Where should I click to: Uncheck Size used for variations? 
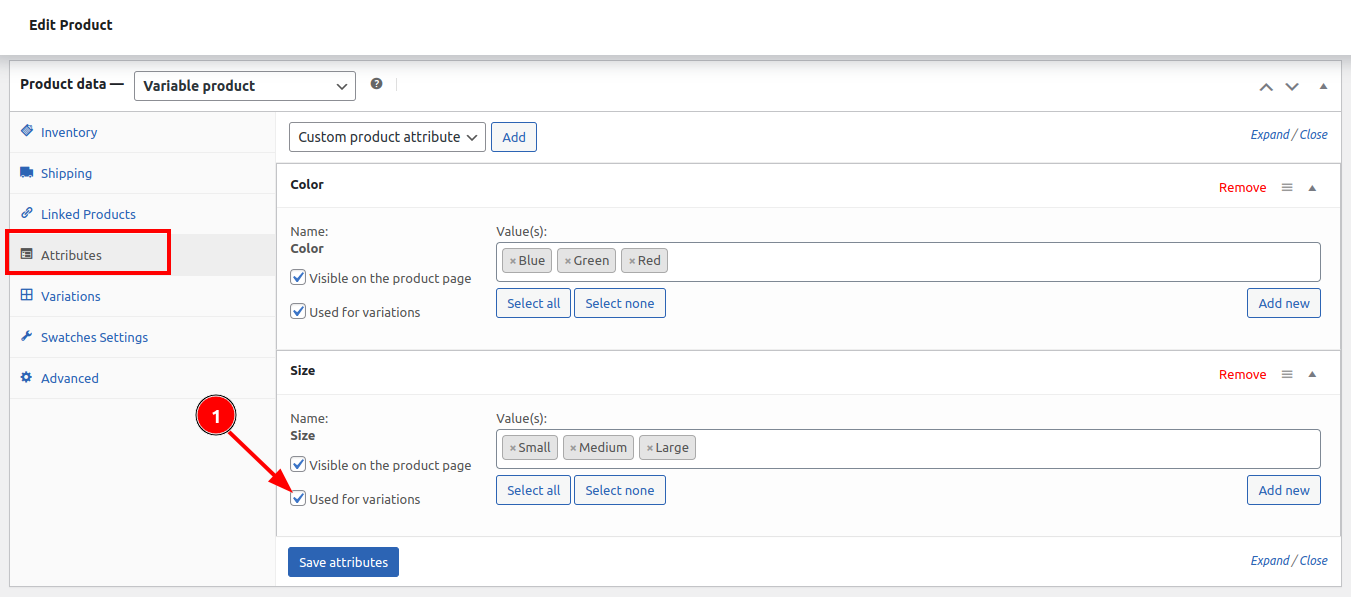tap(298, 498)
